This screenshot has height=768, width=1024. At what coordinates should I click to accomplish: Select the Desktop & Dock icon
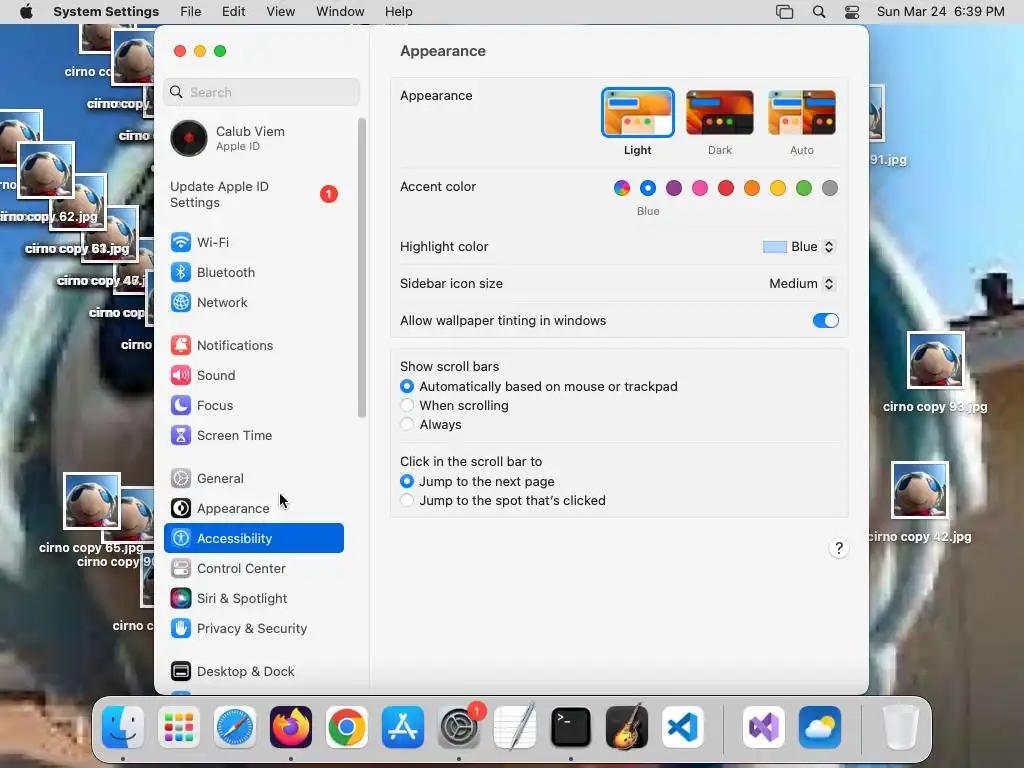[x=181, y=671]
